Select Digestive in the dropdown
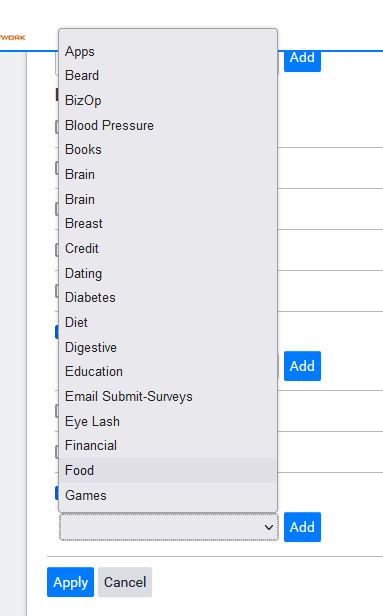The width and height of the screenshot is (383, 616). 168,347
